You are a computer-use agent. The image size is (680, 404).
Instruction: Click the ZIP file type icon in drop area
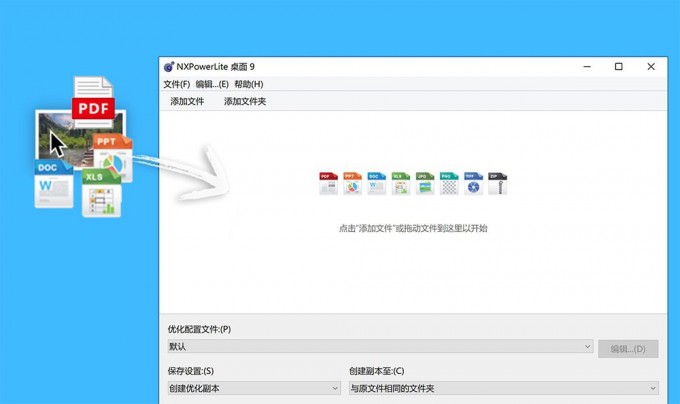pos(497,183)
